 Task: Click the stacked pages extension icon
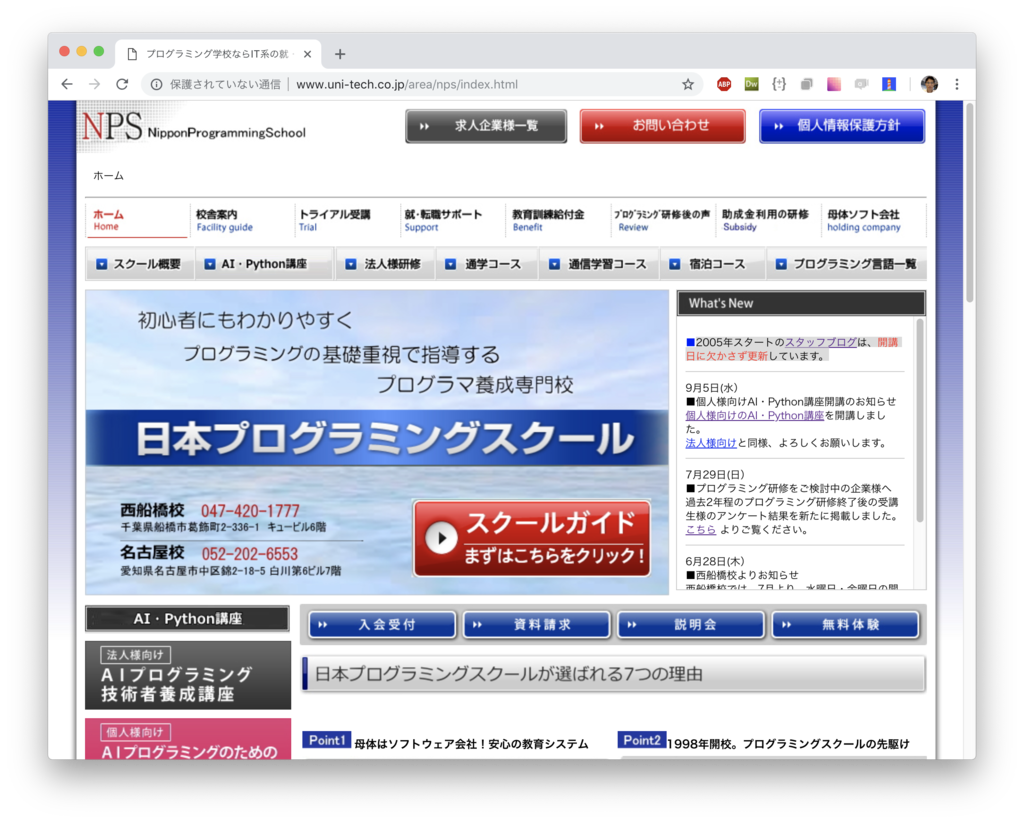point(807,84)
